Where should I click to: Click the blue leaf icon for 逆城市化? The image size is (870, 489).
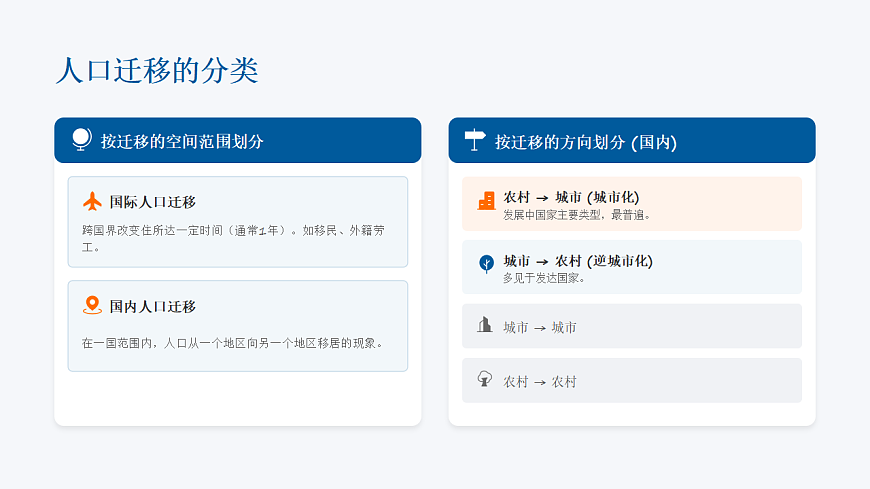pyautogui.click(x=487, y=264)
